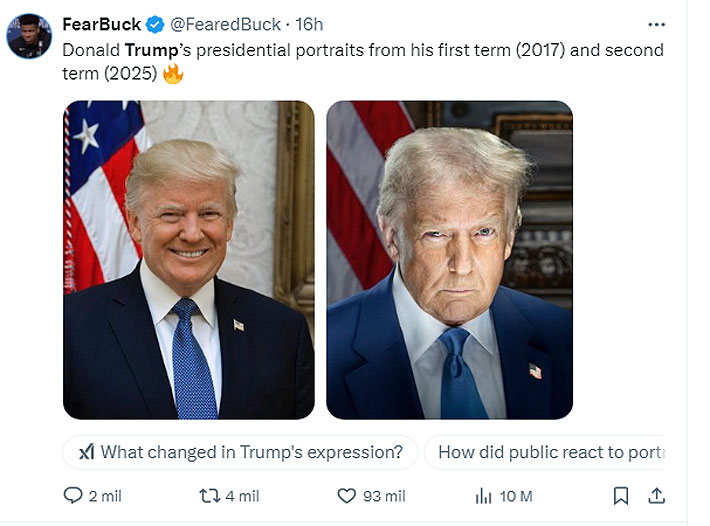The height and width of the screenshot is (526, 710).
Task: Open the three-dot more options menu
Action: [656, 24]
